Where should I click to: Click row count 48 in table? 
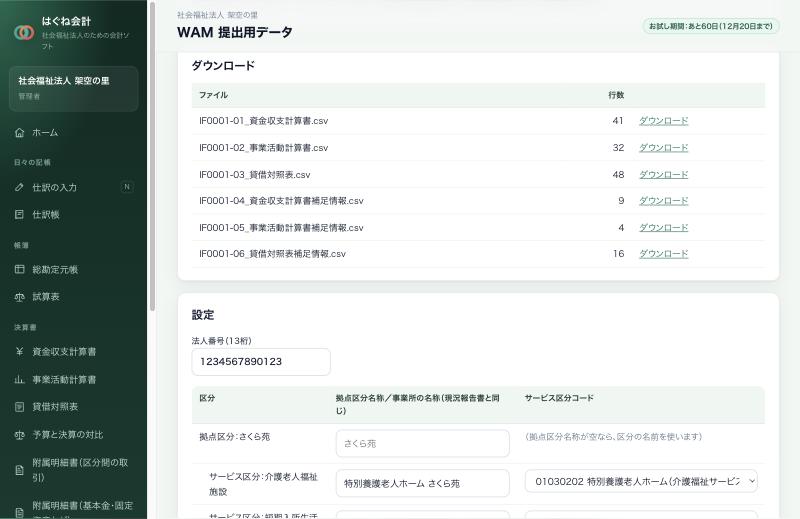point(618,175)
